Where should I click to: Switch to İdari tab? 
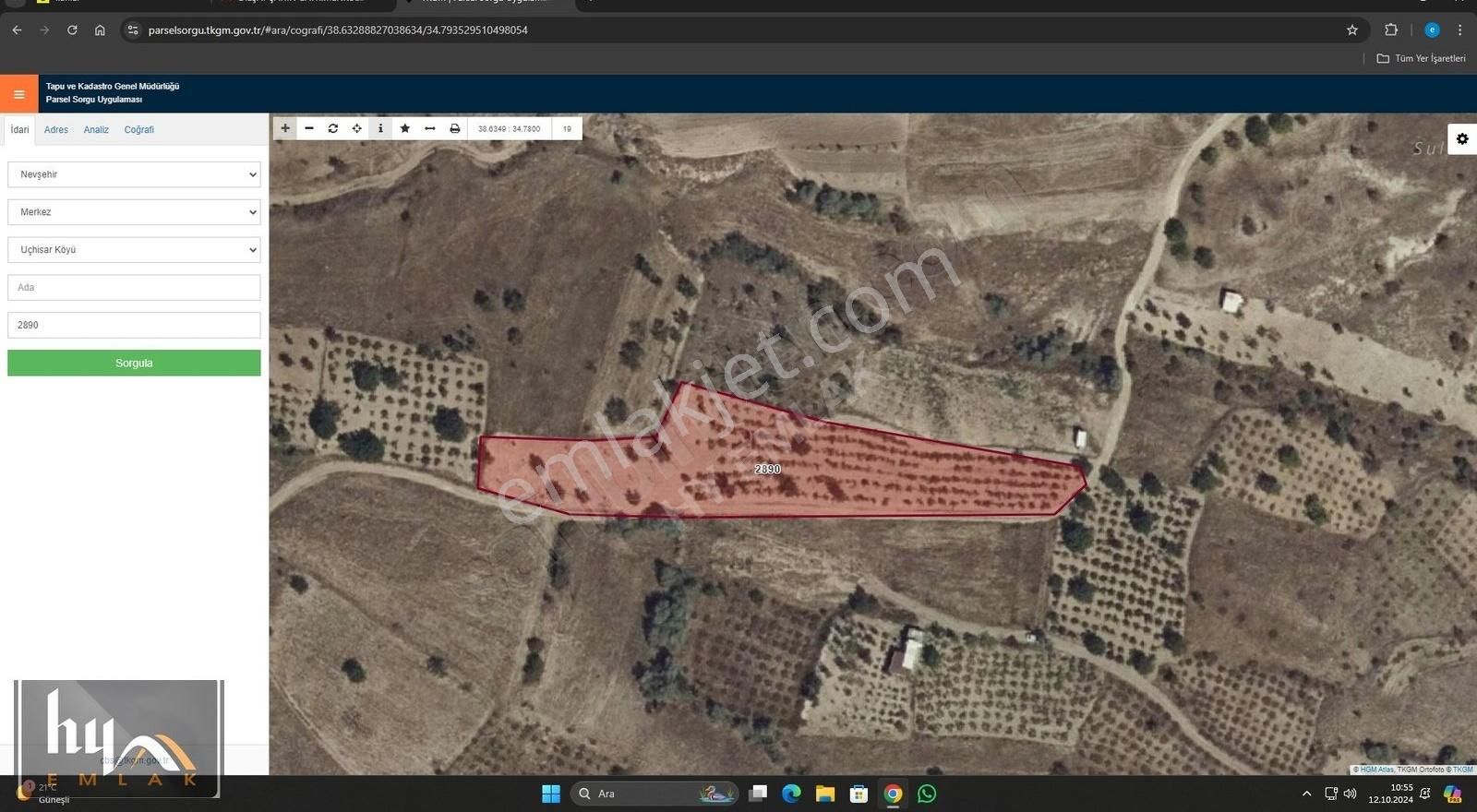pos(19,129)
